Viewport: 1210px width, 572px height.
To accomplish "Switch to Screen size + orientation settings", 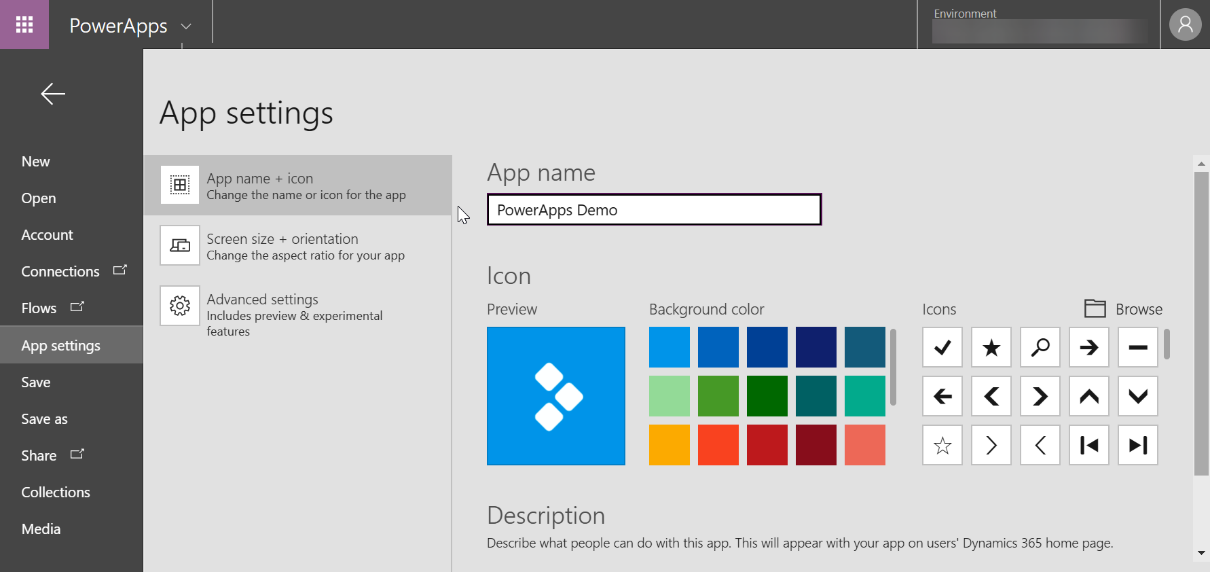I will [x=297, y=245].
